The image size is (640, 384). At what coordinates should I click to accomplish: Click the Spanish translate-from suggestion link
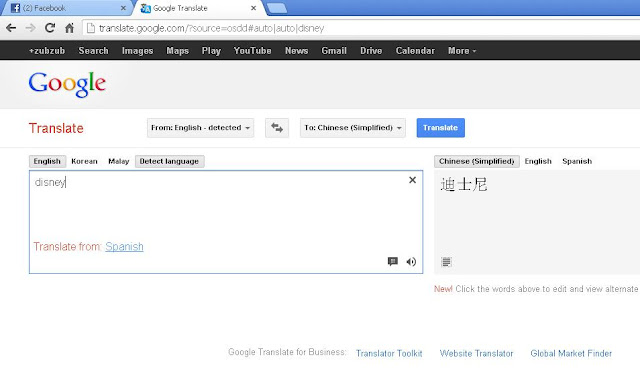point(124,246)
